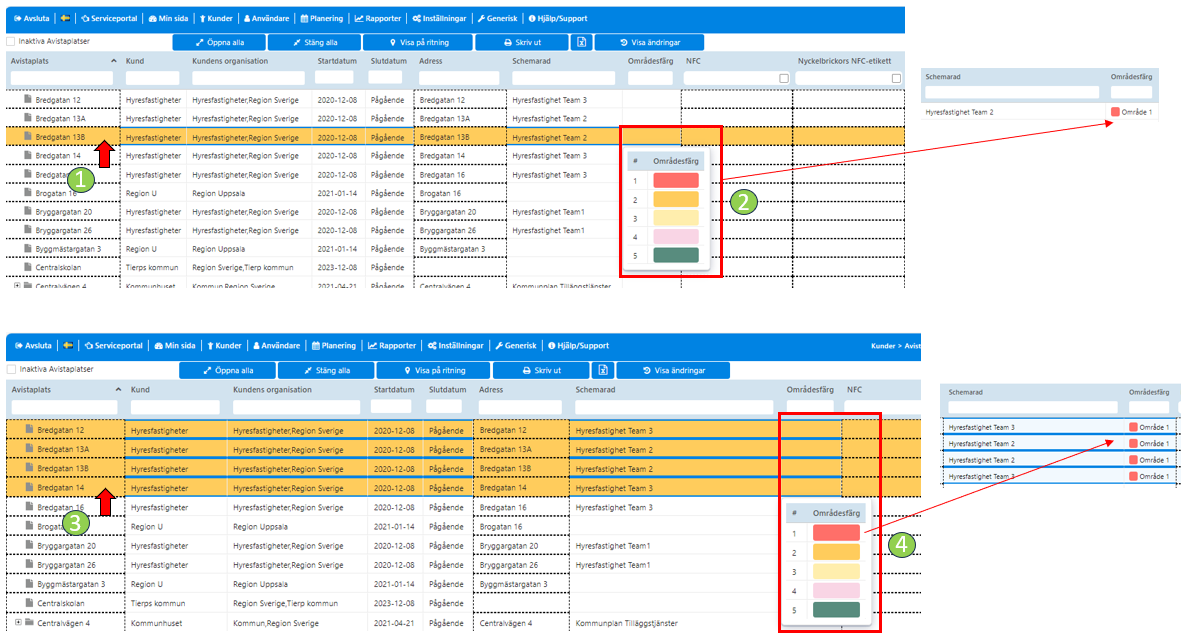Open Inställningar gears in the lower menu bar

(456, 346)
